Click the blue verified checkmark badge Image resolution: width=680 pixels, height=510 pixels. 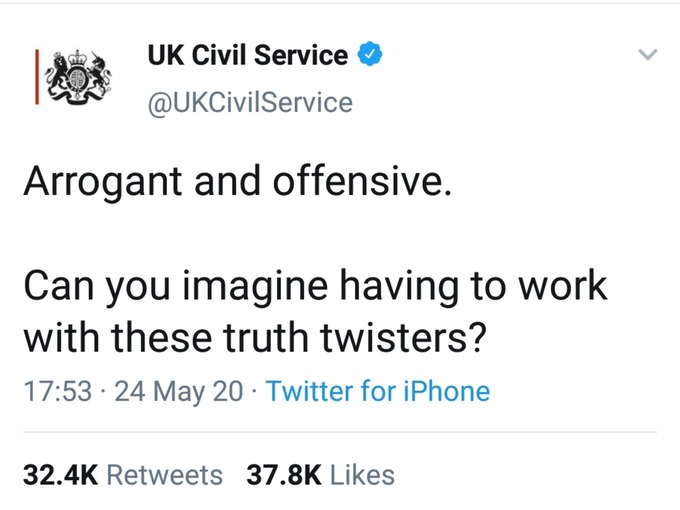click(369, 54)
